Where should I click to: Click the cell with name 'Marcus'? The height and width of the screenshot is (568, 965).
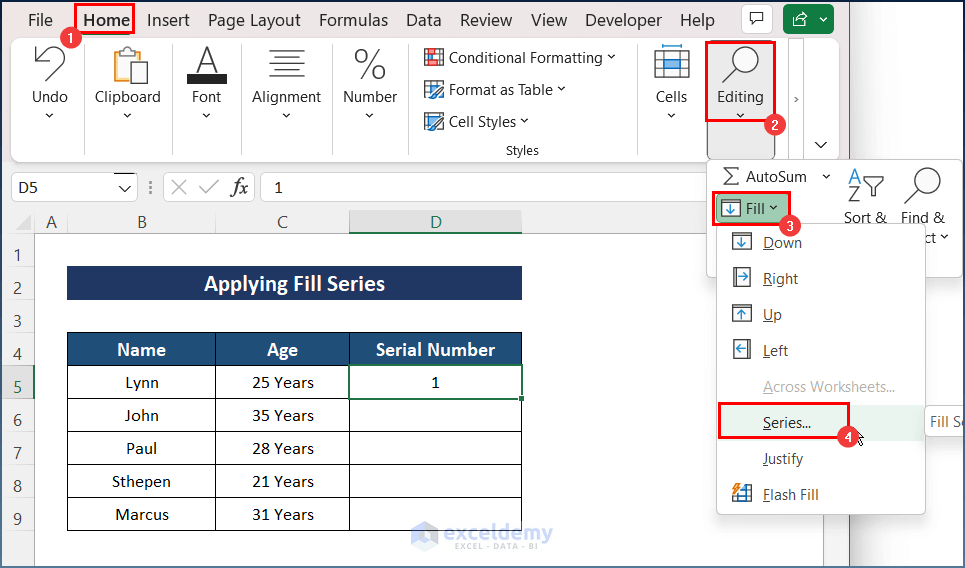click(142, 514)
